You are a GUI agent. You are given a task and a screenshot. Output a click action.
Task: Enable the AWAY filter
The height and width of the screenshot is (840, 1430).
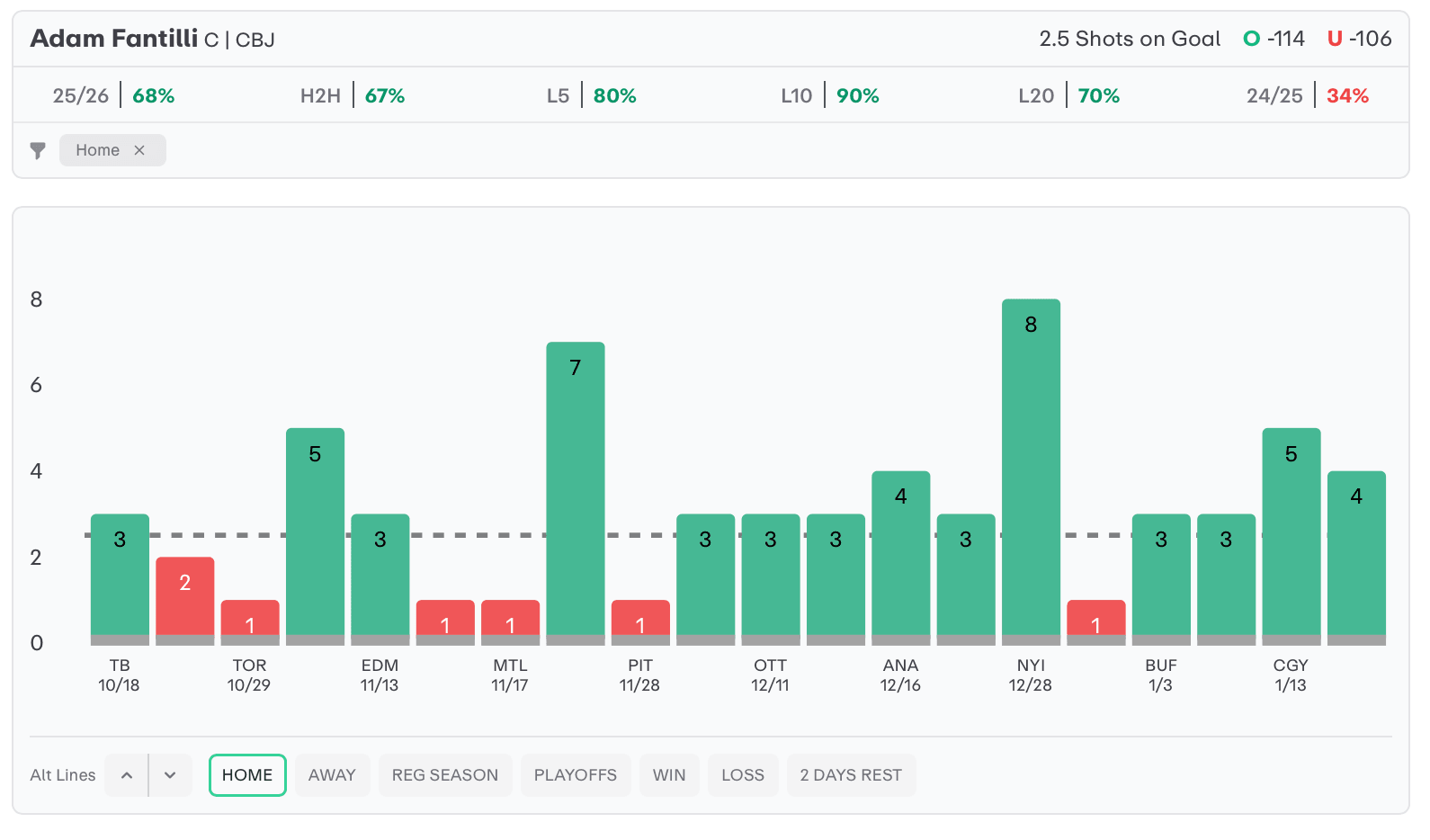coord(332,775)
